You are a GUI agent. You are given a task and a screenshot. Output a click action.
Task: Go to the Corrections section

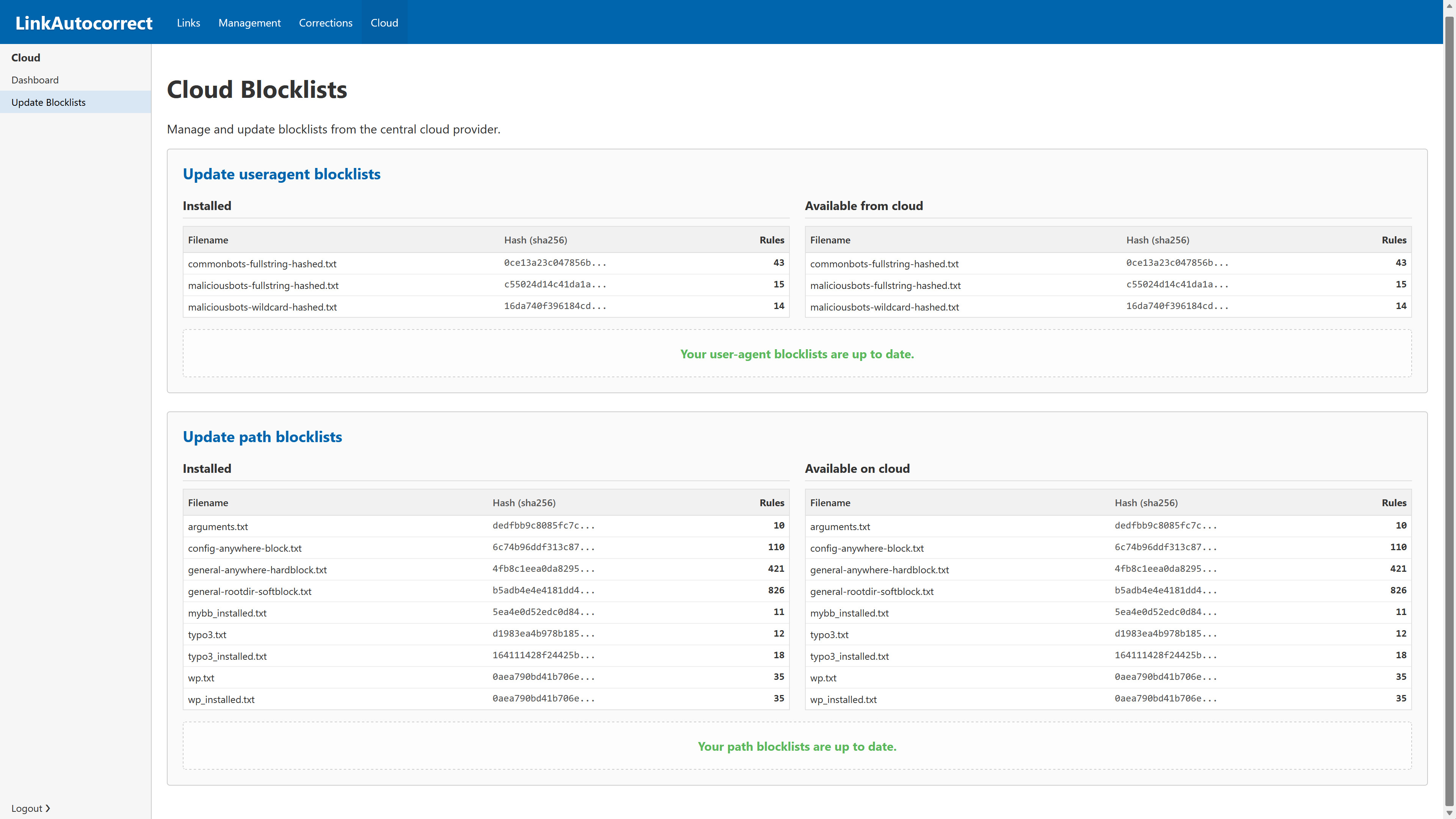(326, 23)
